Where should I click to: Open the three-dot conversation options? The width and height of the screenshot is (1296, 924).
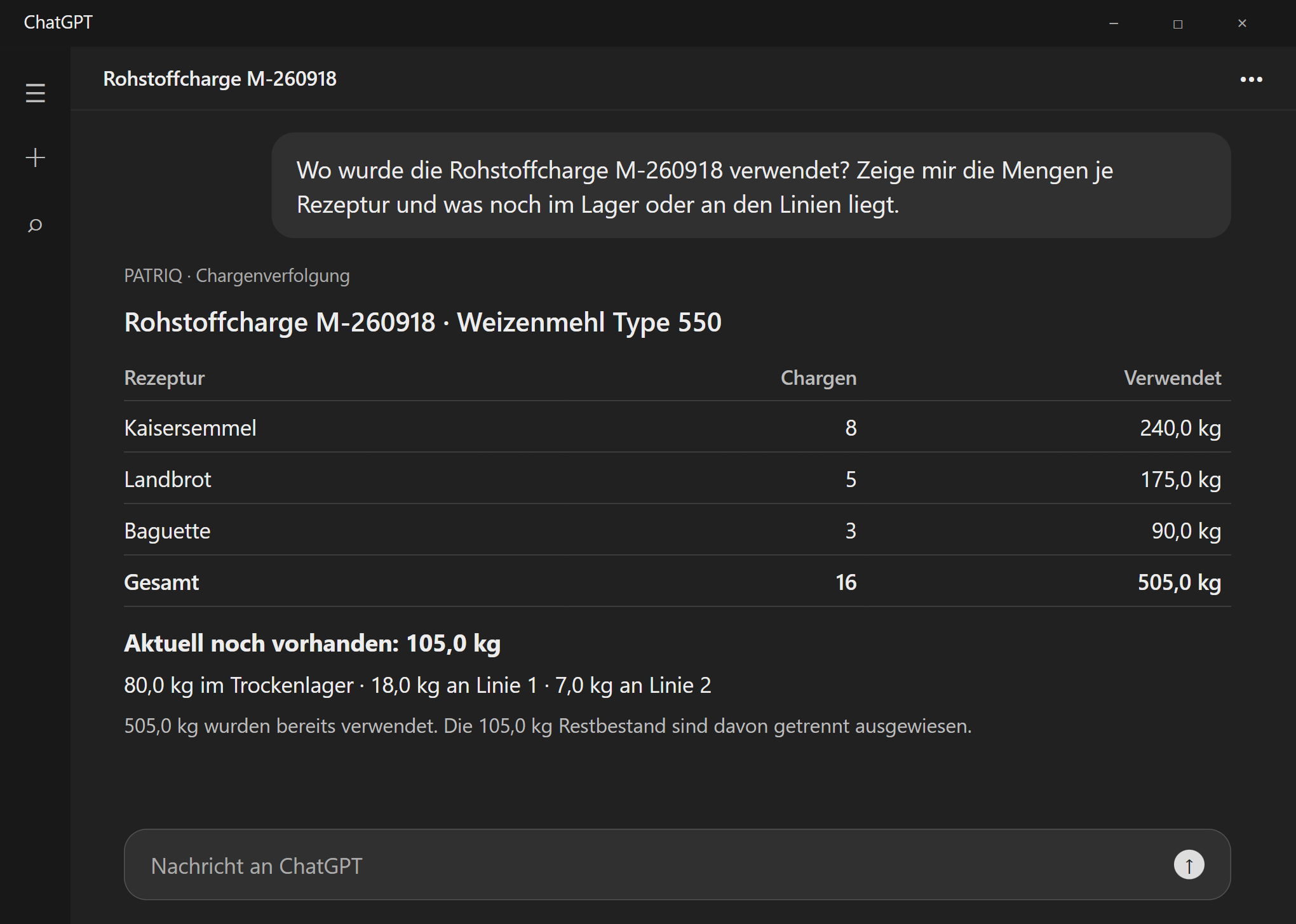pyautogui.click(x=1251, y=79)
